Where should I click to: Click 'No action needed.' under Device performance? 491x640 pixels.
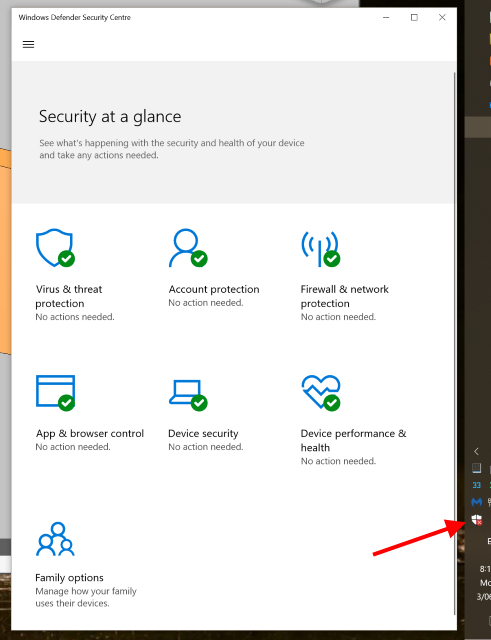(x=338, y=461)
